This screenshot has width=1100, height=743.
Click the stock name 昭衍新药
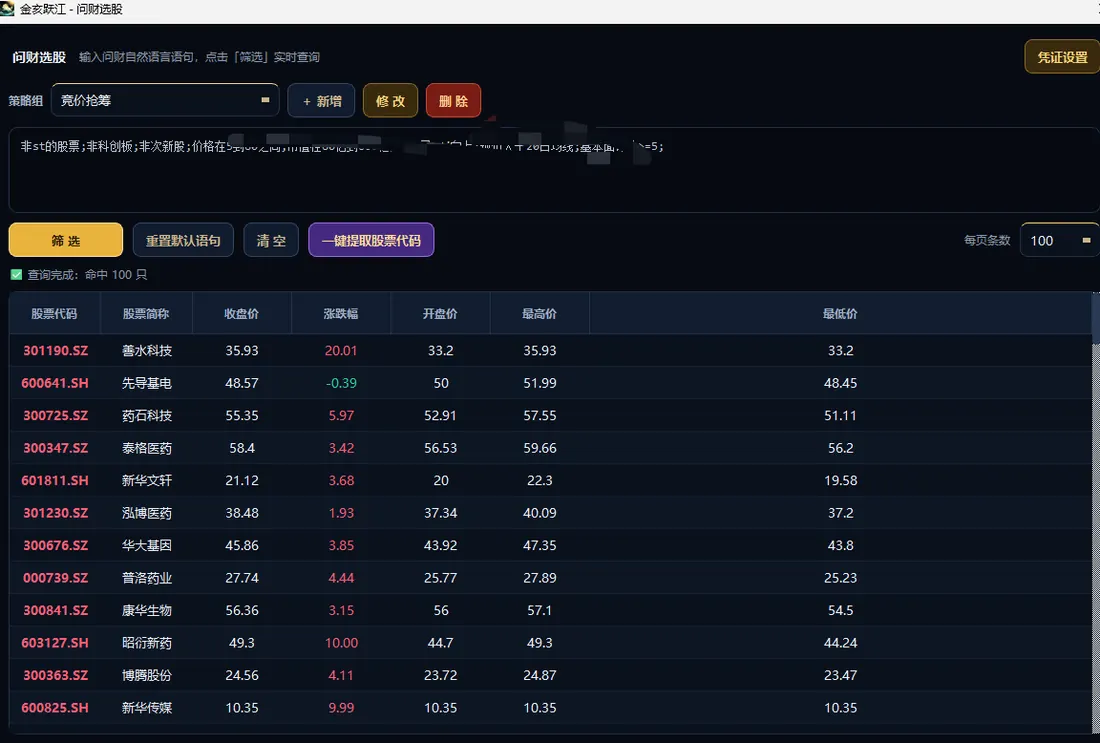pos(147,643)
